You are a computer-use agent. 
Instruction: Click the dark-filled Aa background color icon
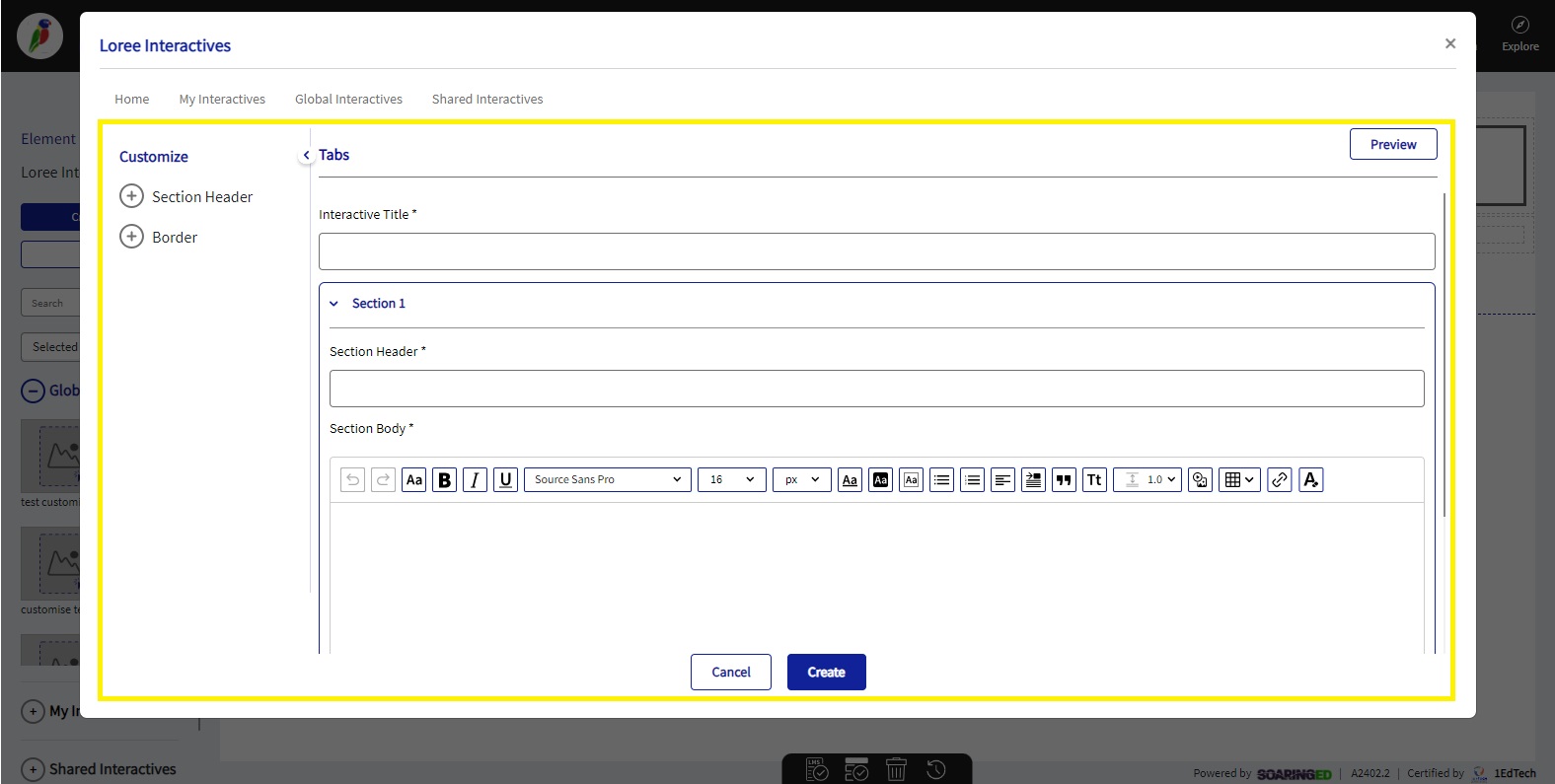(x=880, y=479)
